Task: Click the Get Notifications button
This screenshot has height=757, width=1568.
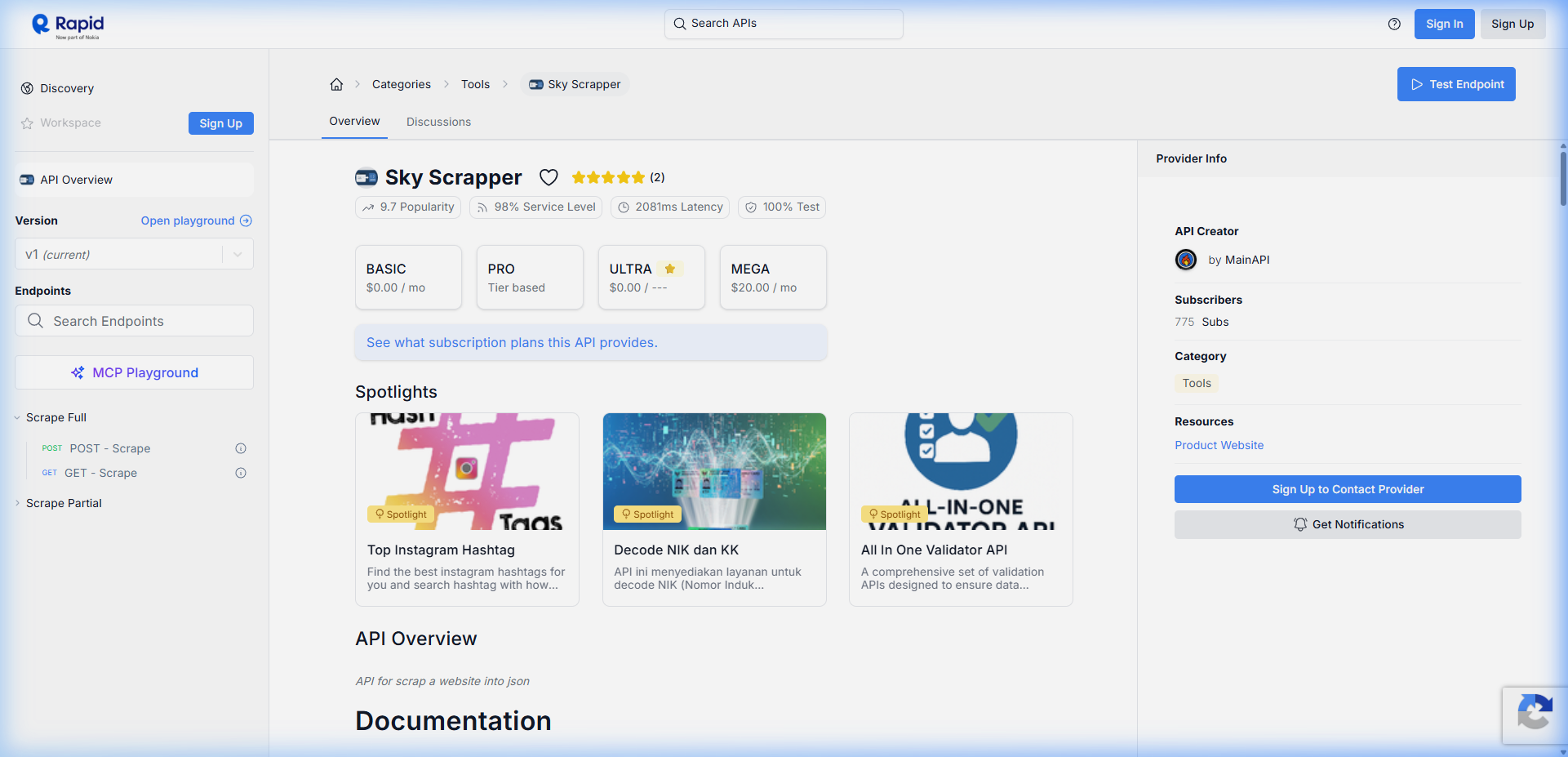Action: 1348,524
